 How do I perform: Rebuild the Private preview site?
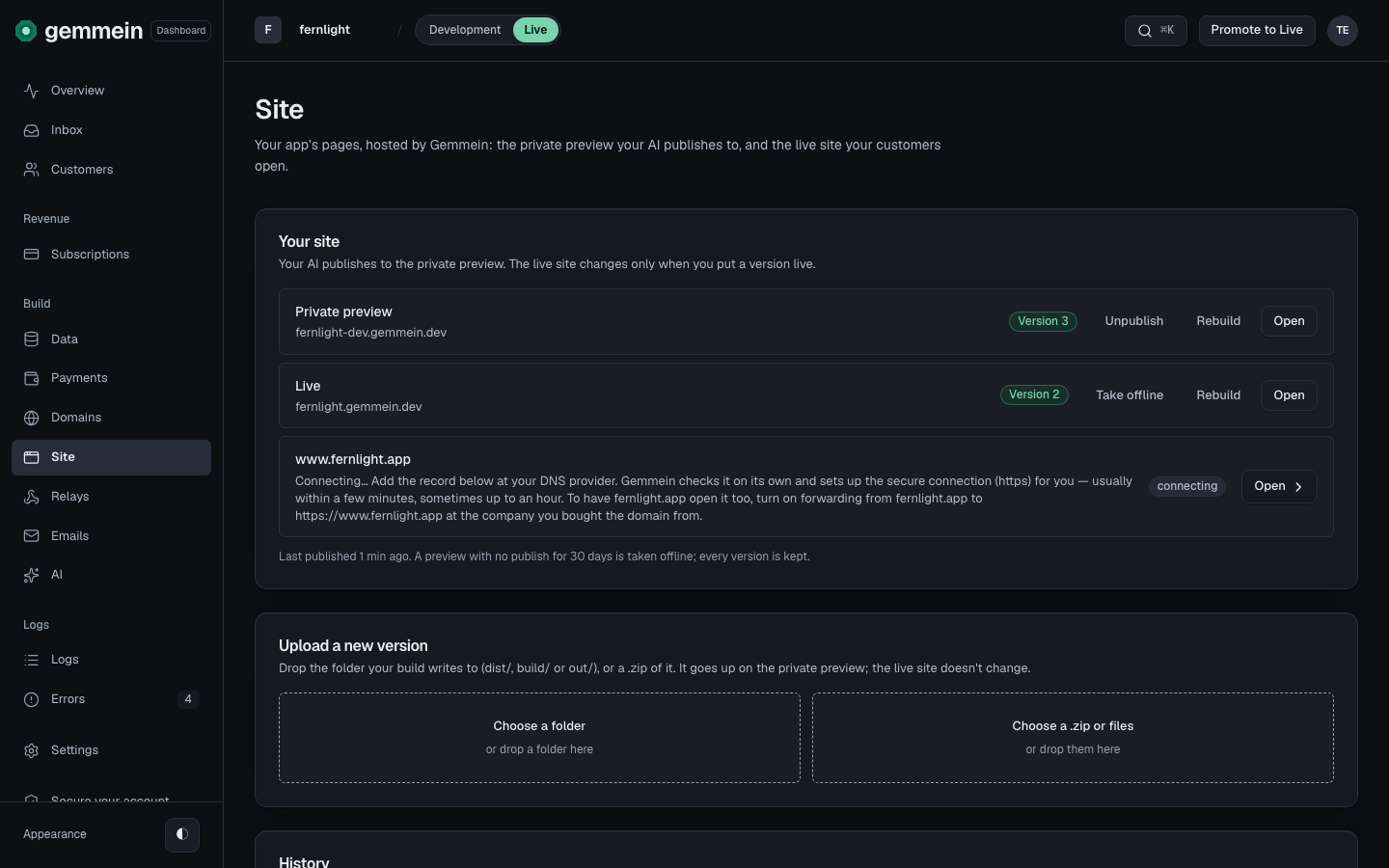(x=1218, y=321)
